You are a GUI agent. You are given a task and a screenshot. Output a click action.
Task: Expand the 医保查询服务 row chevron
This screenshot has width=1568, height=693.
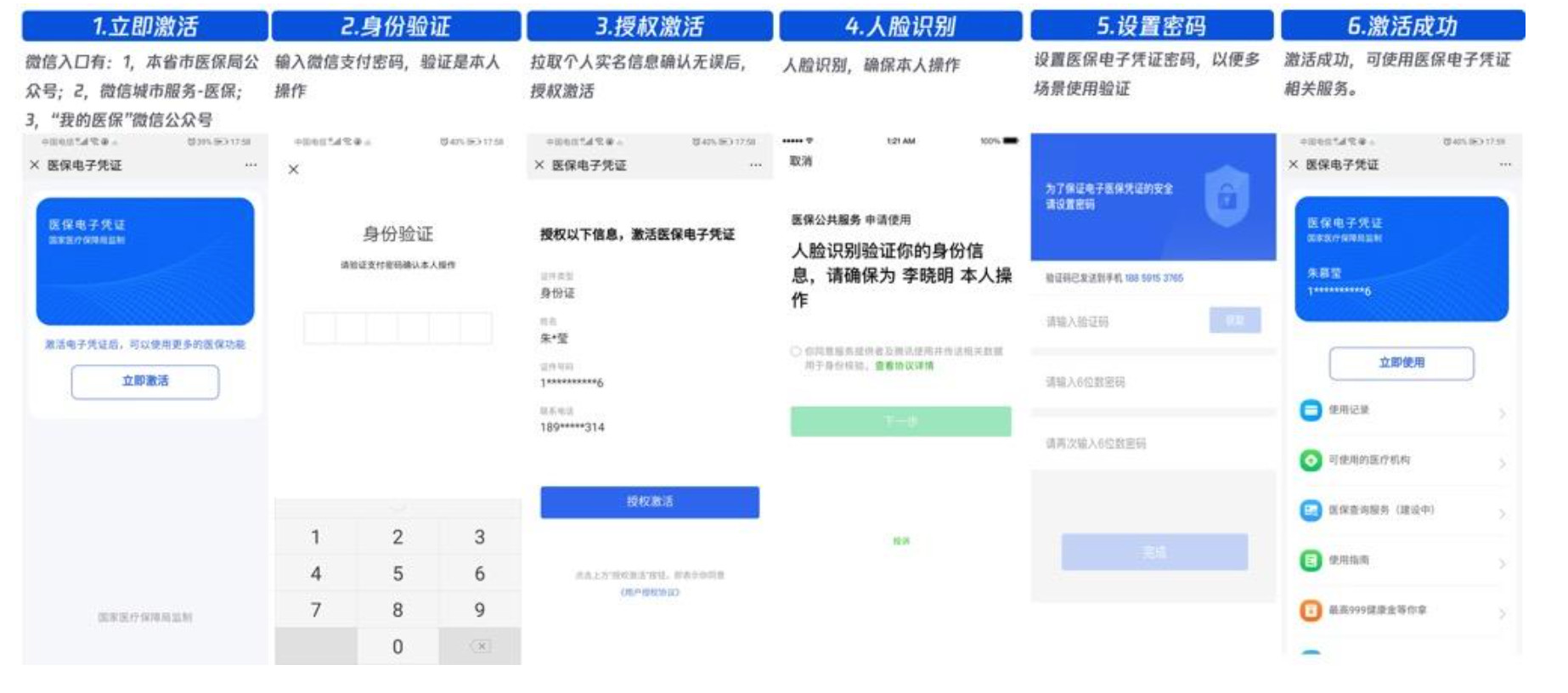[1502, 514]
